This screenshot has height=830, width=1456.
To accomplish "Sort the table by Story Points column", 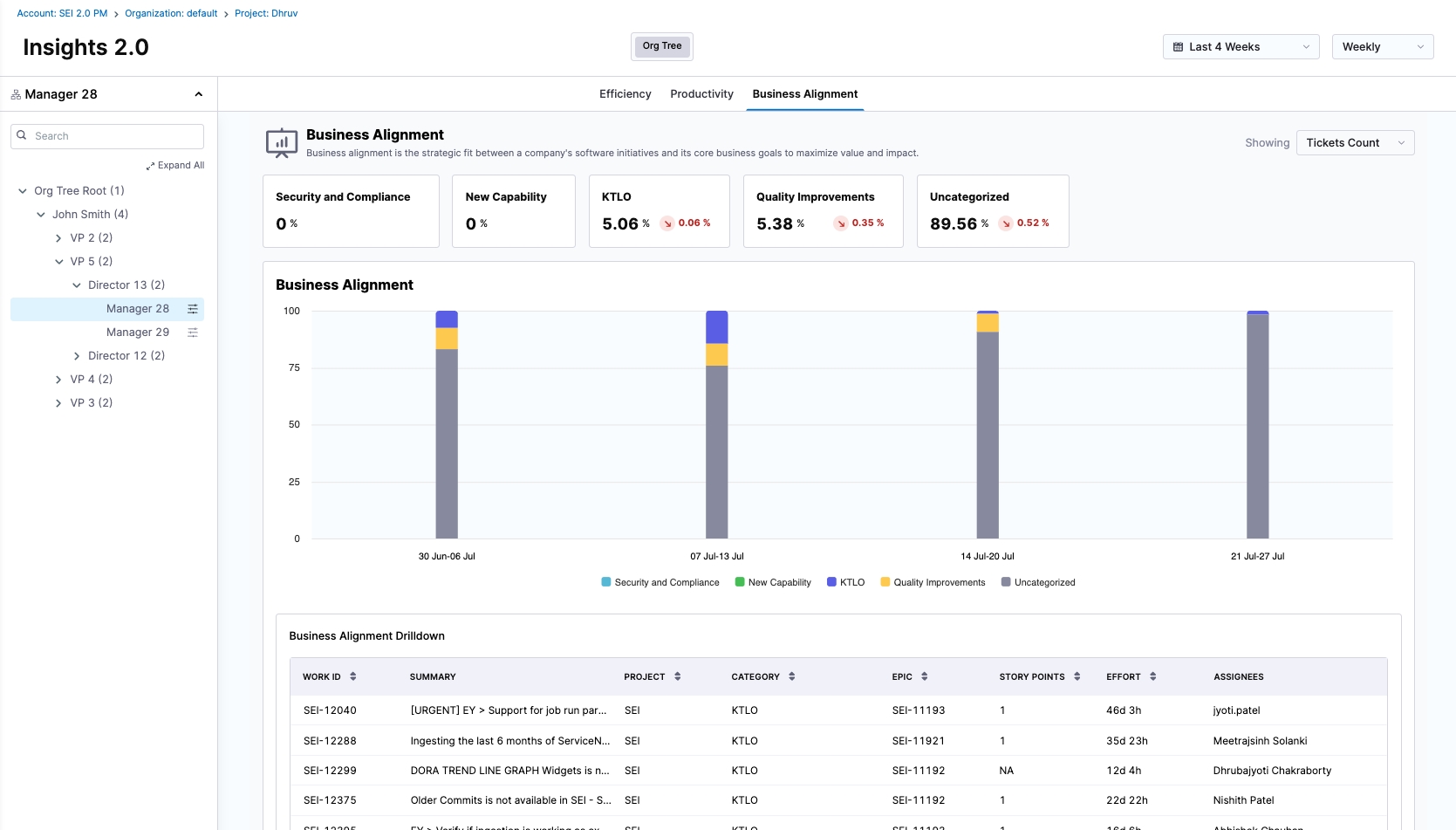I will coord(1077,676).
